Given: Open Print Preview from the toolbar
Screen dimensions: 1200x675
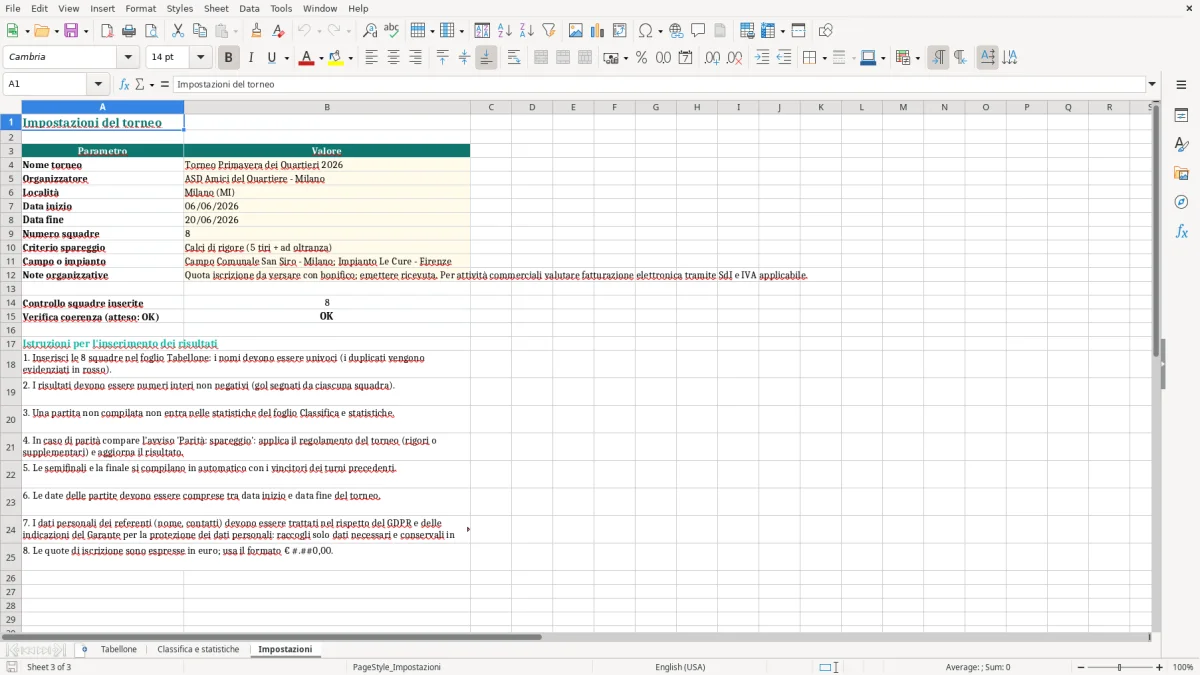Looking at the screenshot, I should click(150, 31).
